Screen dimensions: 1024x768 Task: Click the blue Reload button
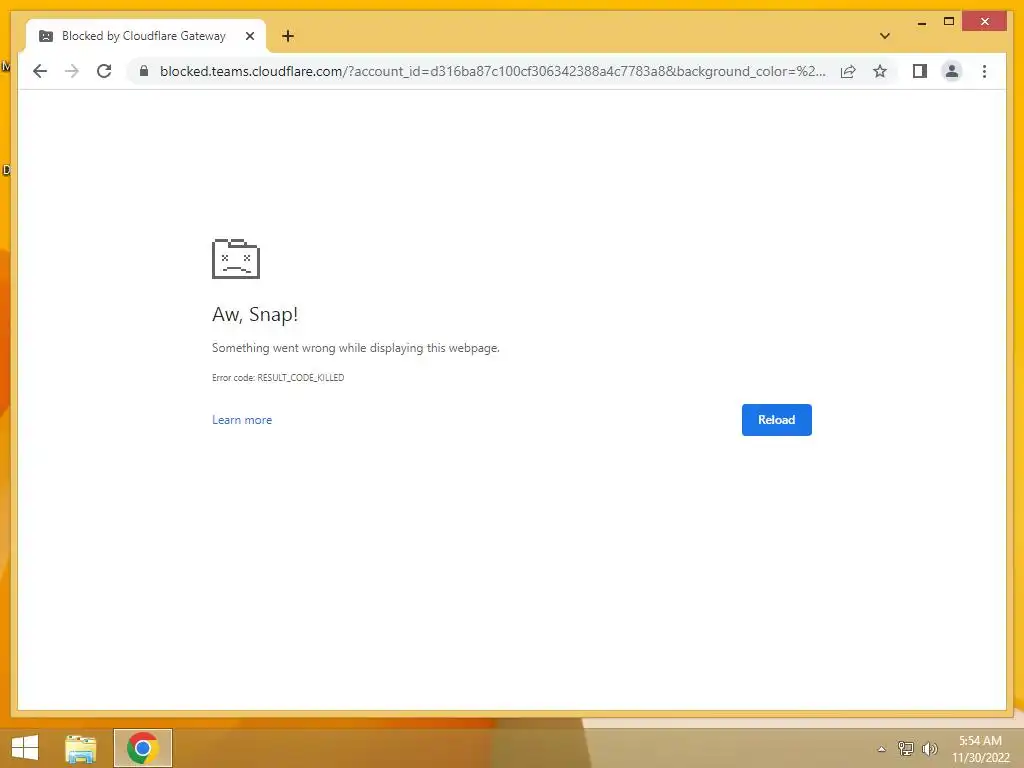(776, 420)
